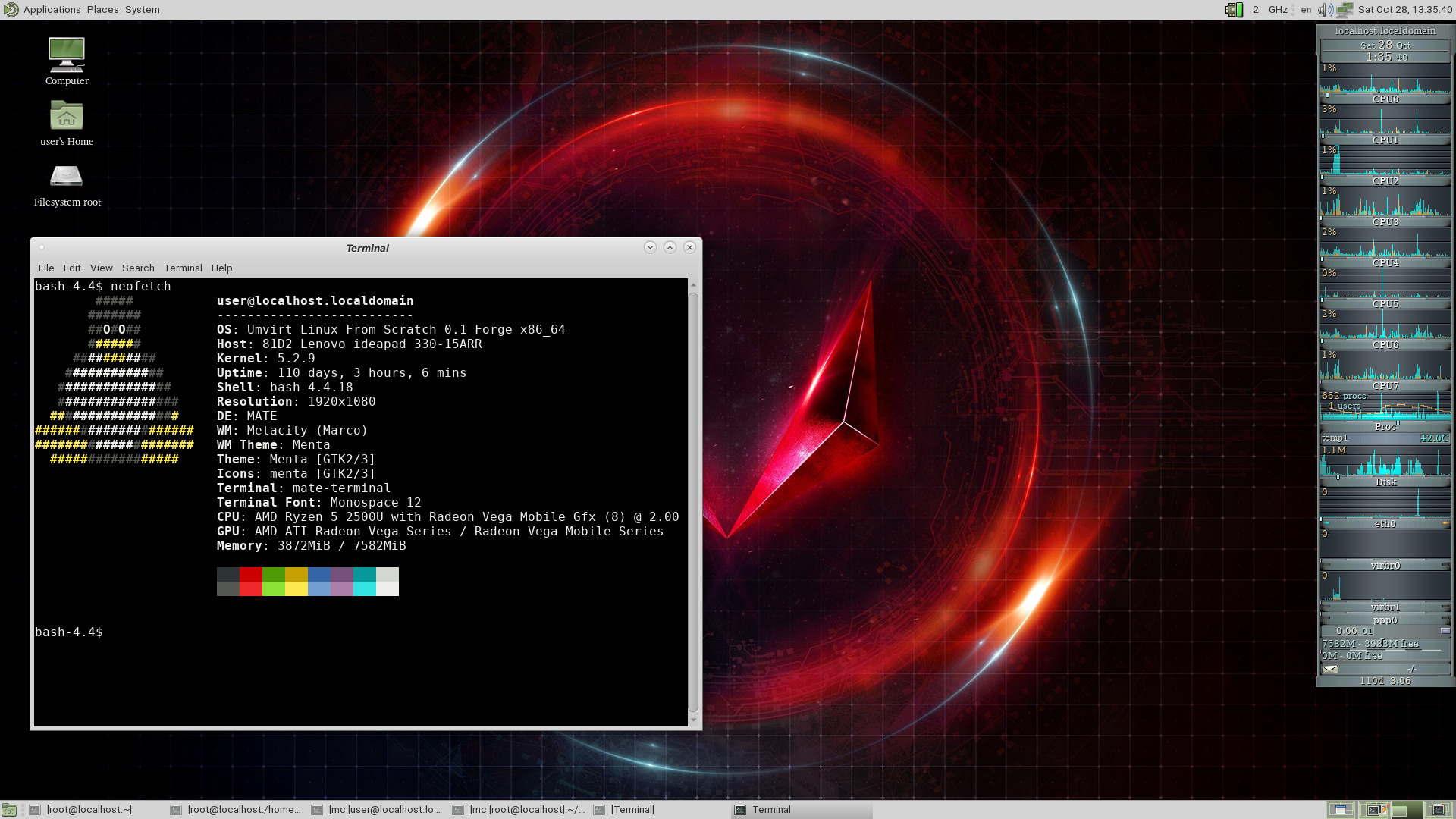Open the terminal's Edit menu
The image size is (1456, 819).
(x=72, y=268)
